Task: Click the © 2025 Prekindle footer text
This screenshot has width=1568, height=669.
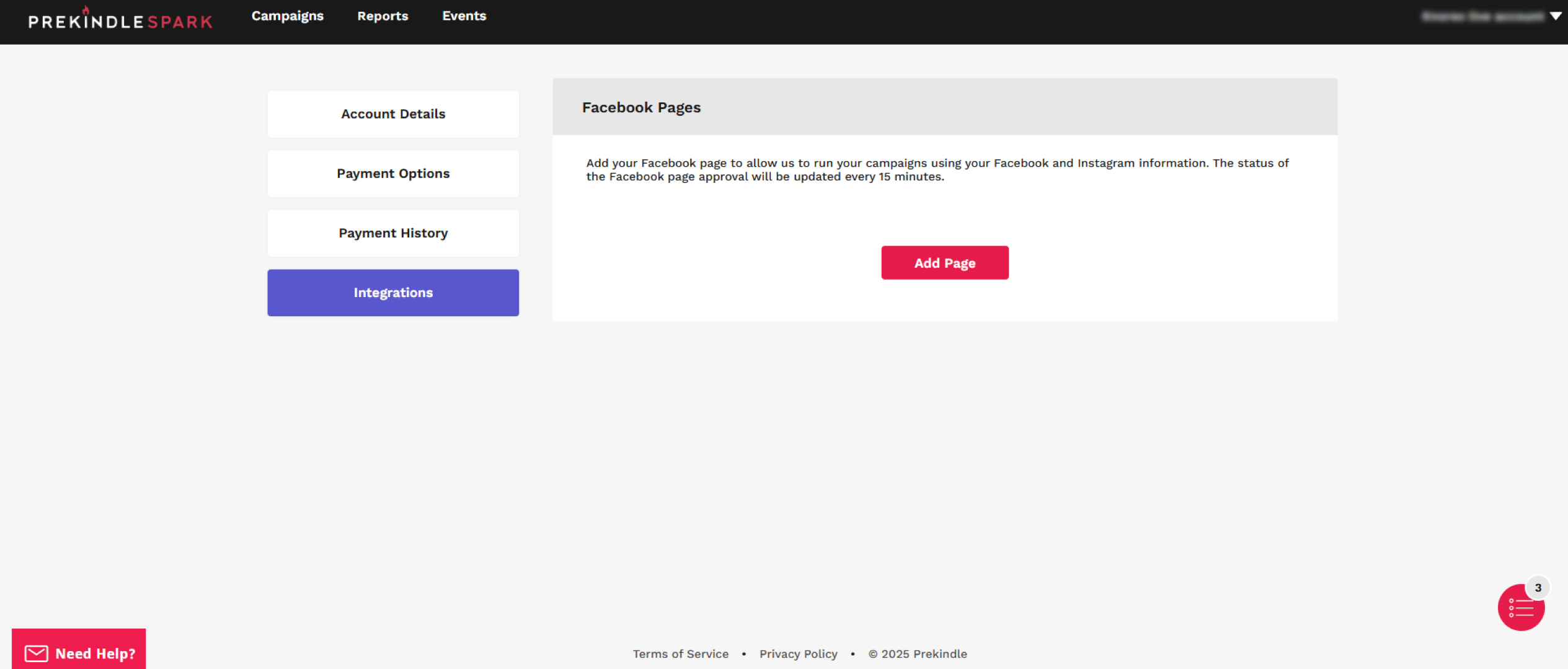Action: [917, 653]
